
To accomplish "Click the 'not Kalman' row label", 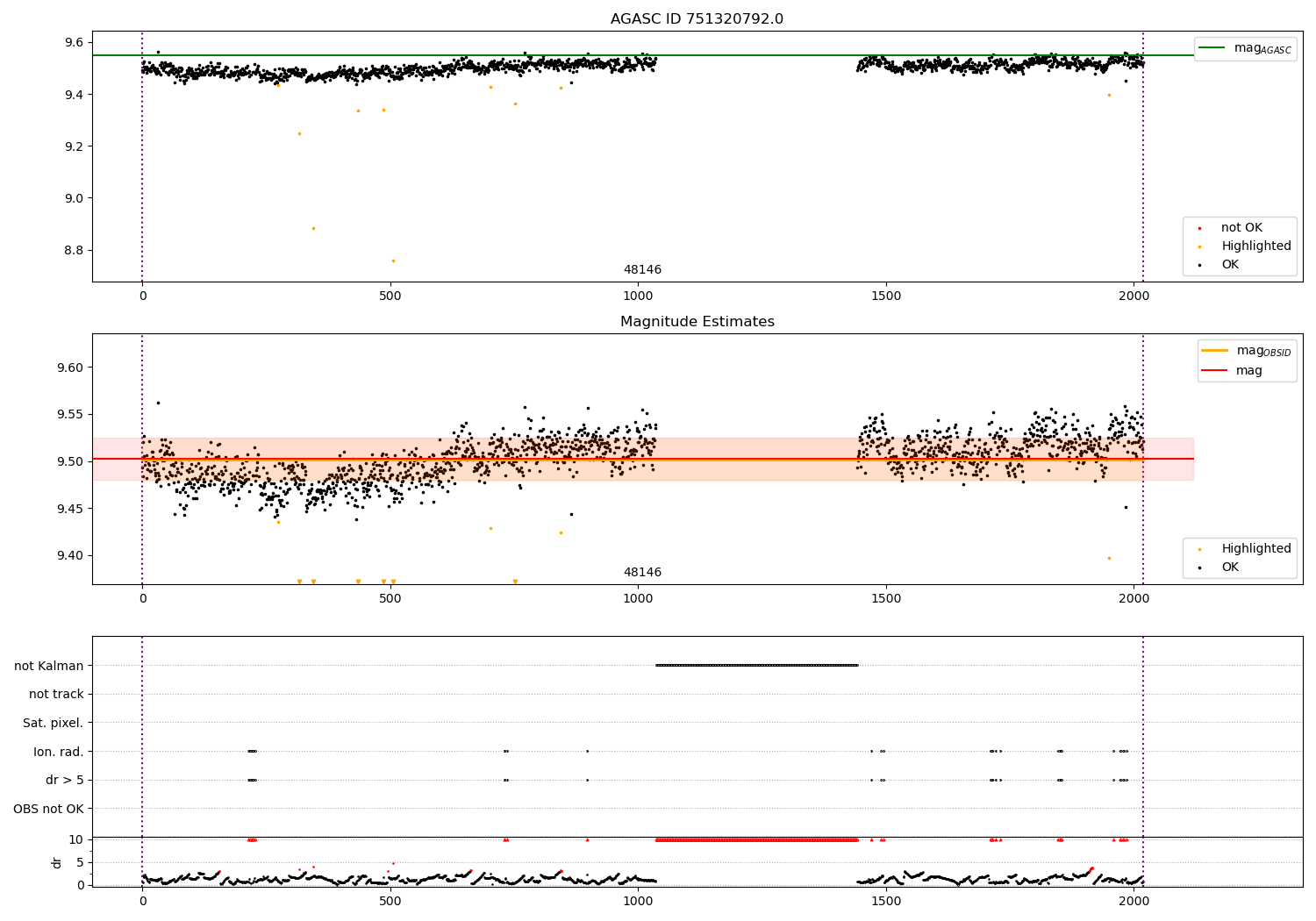I will pyautogui.click(x=49, y=666).
